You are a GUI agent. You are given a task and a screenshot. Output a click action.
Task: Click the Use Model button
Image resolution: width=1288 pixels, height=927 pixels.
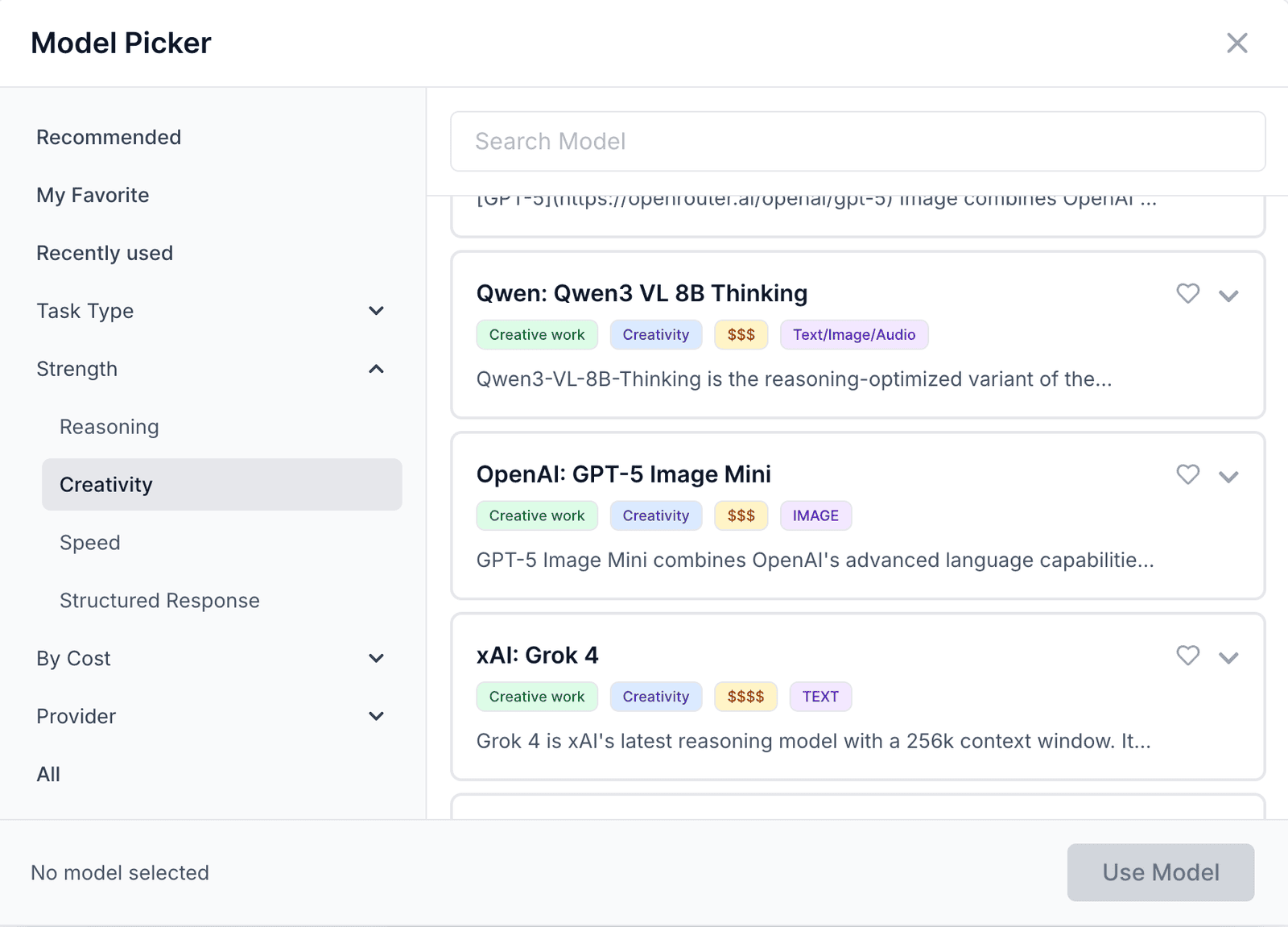tap(1160, 872)
